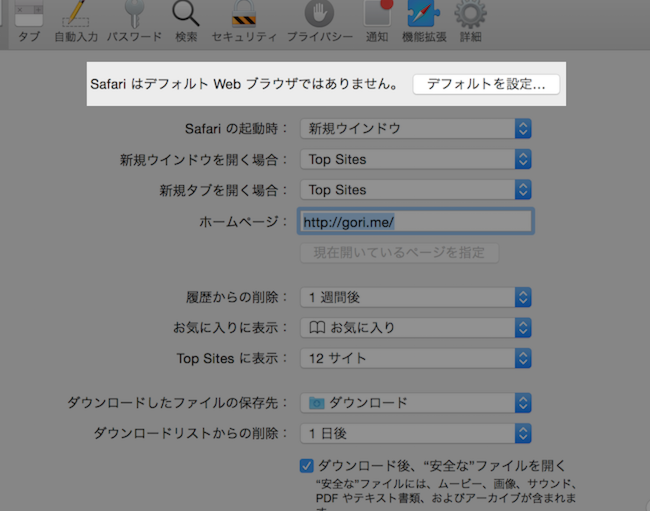Toggle ダウンロード後、"安全な"ファイルを開く checkbox

pyautogui.click(x=306, y=466)
